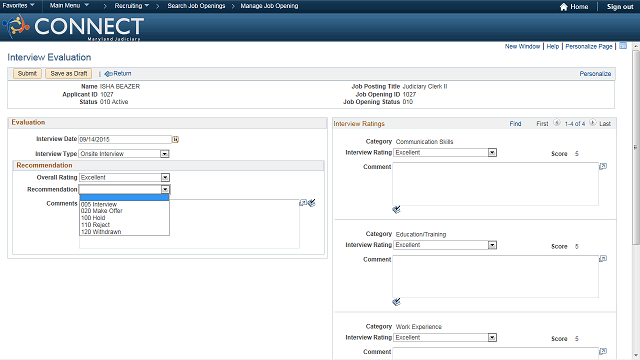Click Save as Draft button

[x=69, y=73]
